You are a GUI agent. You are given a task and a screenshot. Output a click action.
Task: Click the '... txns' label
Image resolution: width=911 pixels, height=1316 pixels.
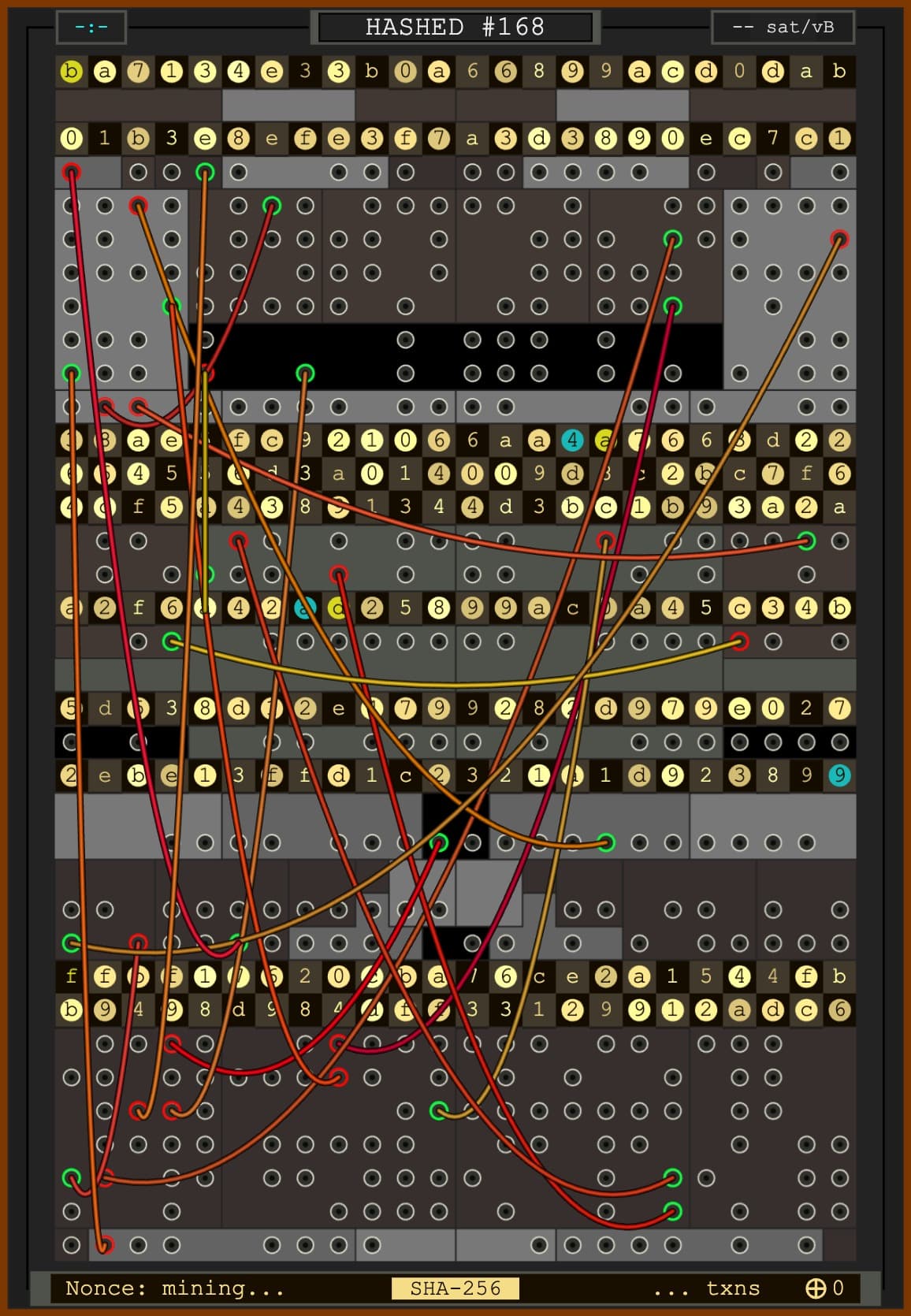tap(706, 1288)
